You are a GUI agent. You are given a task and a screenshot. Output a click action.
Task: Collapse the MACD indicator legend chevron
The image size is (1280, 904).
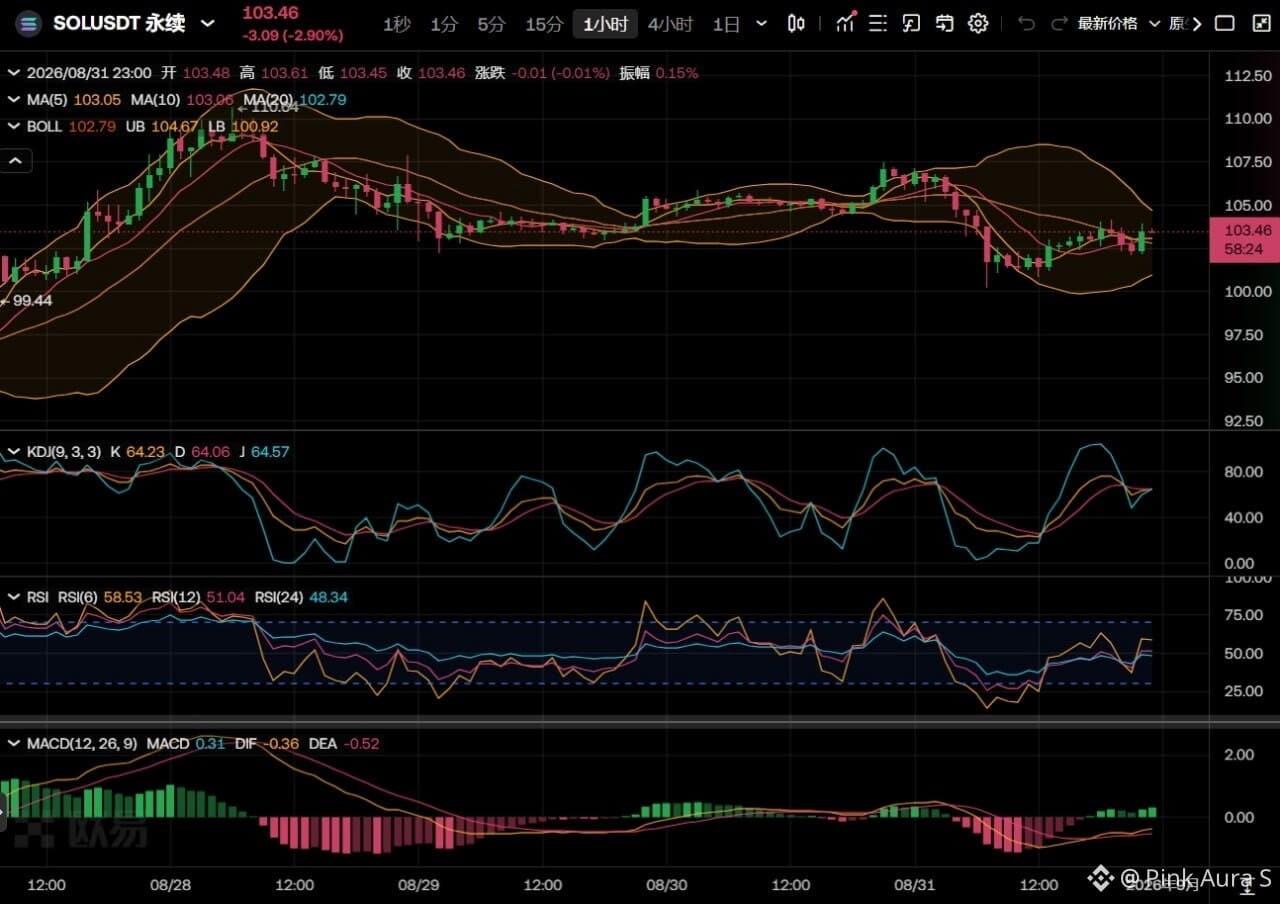(x=14, y=743)
